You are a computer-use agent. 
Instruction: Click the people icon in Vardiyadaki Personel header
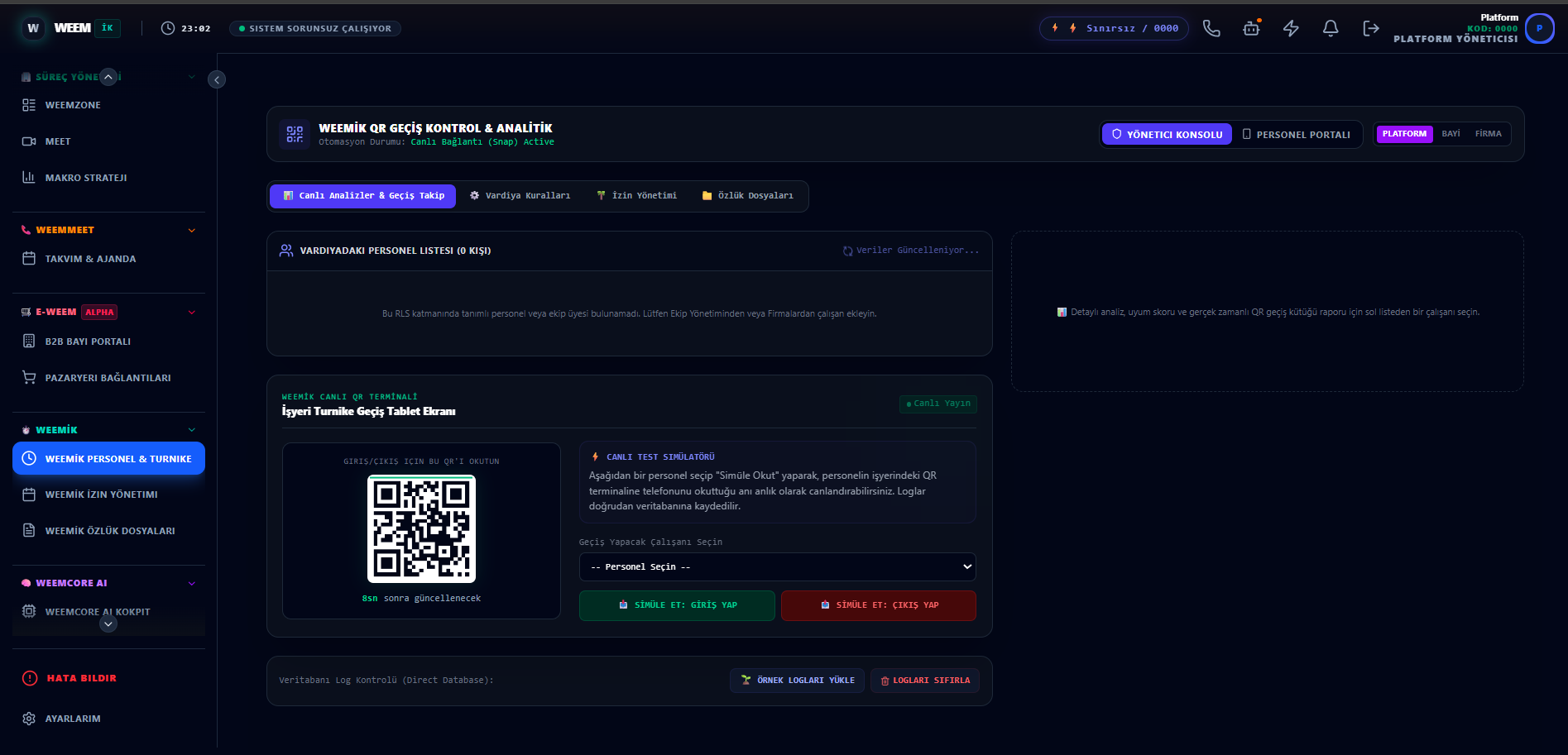point(286,251)
